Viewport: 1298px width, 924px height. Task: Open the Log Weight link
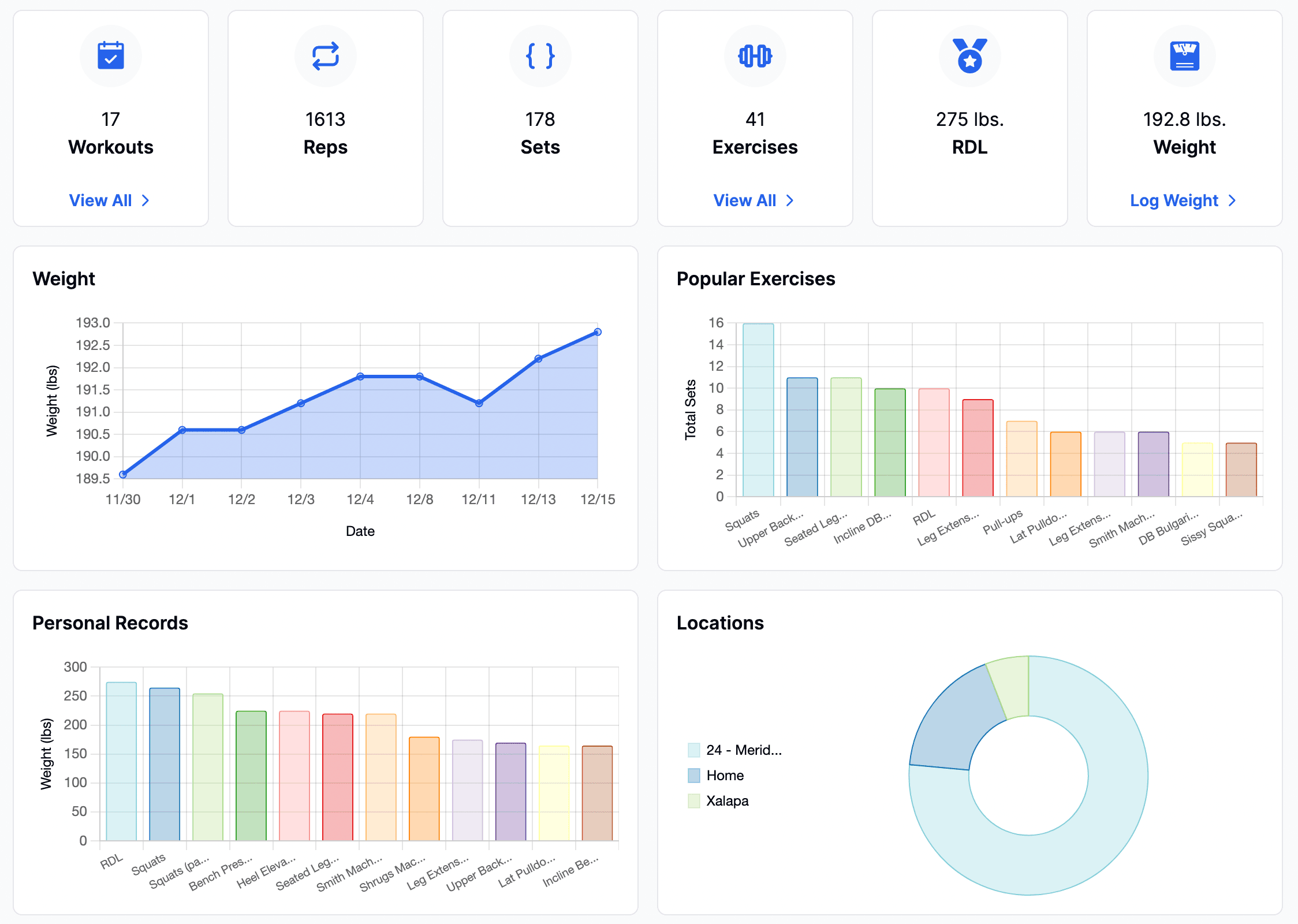(x=1184, y=200)
